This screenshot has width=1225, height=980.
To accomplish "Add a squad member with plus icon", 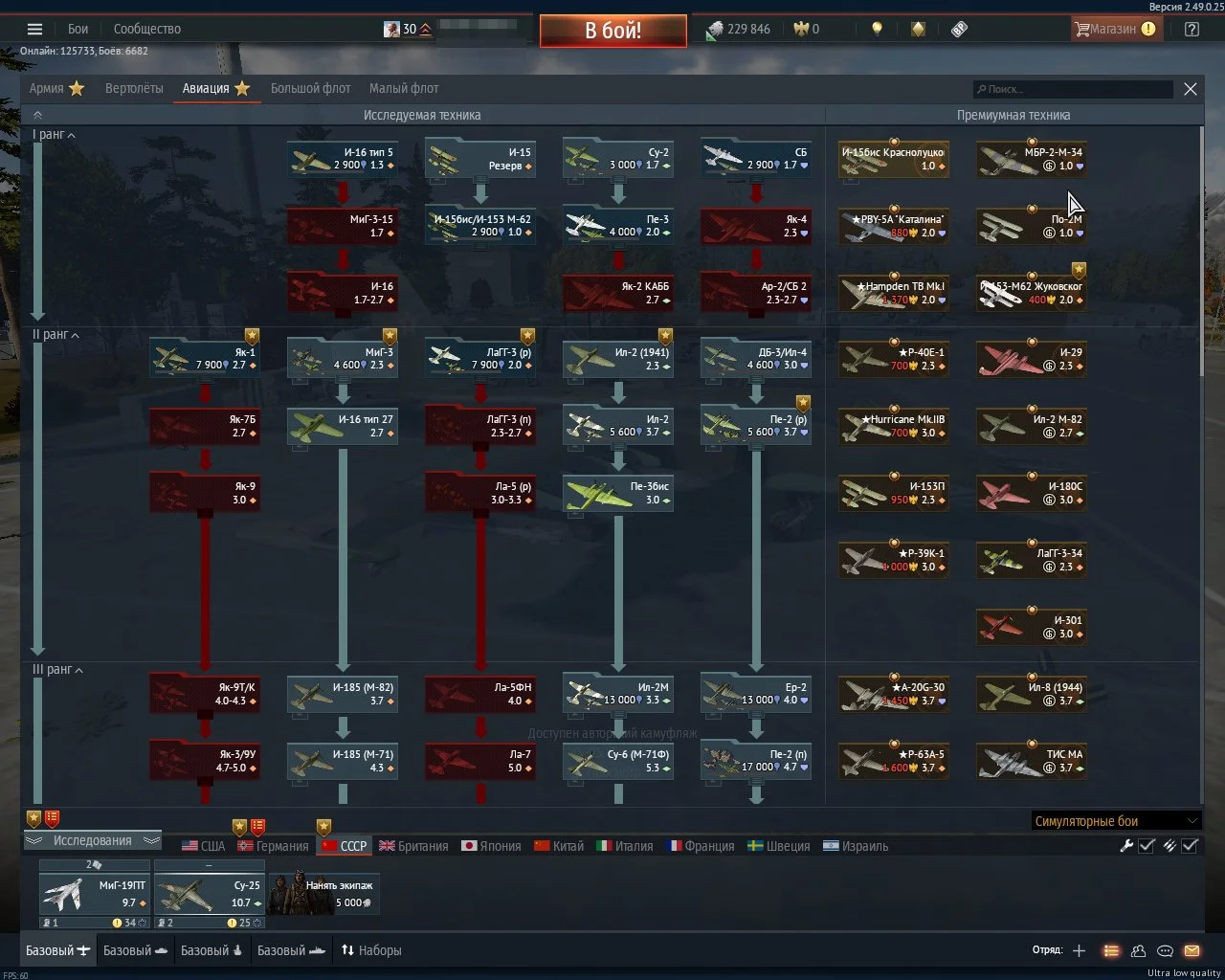I will pyautogui.click(x=1079, y=950).
